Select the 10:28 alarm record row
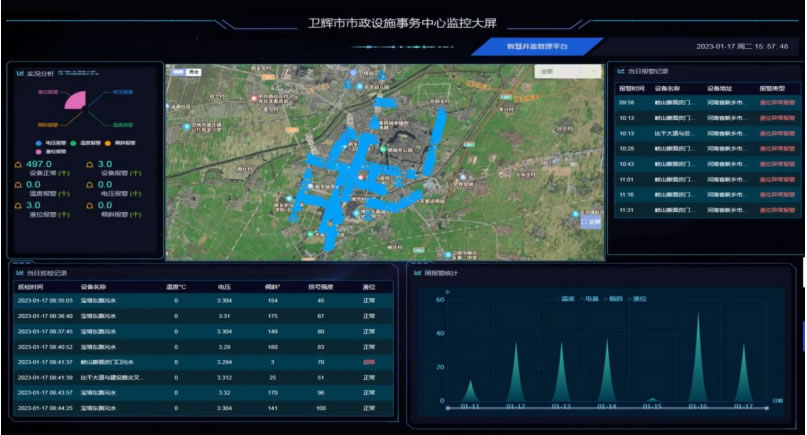The image size is (807, 435). (708, 149)
